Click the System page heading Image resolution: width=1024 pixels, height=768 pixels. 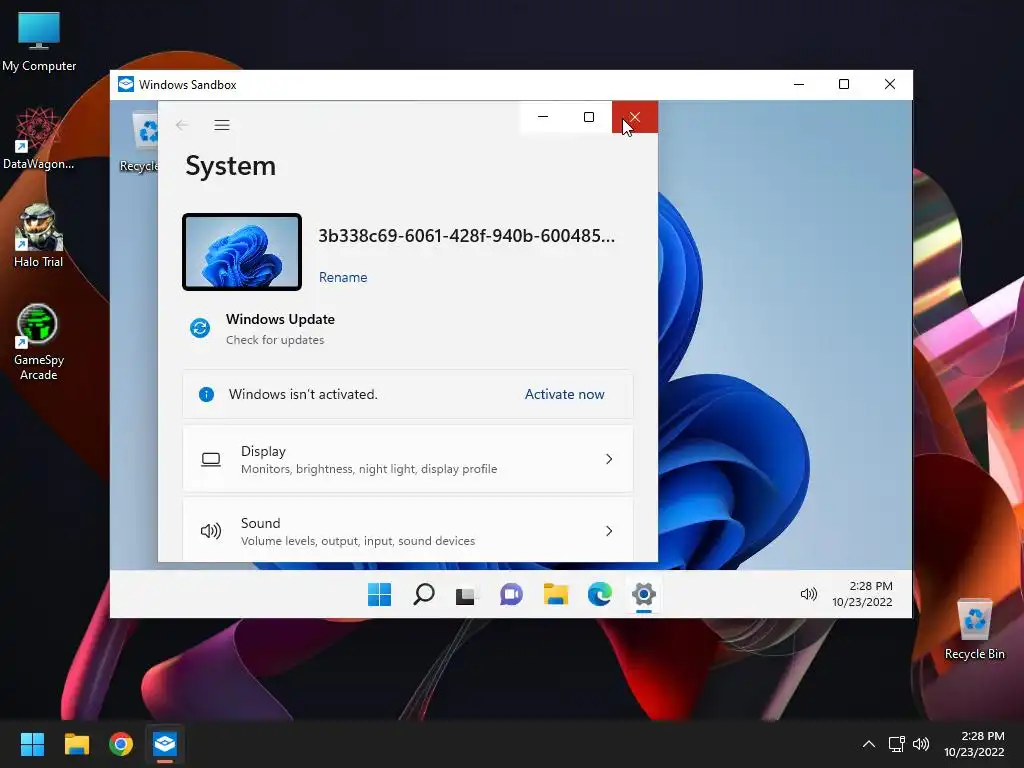231,166
